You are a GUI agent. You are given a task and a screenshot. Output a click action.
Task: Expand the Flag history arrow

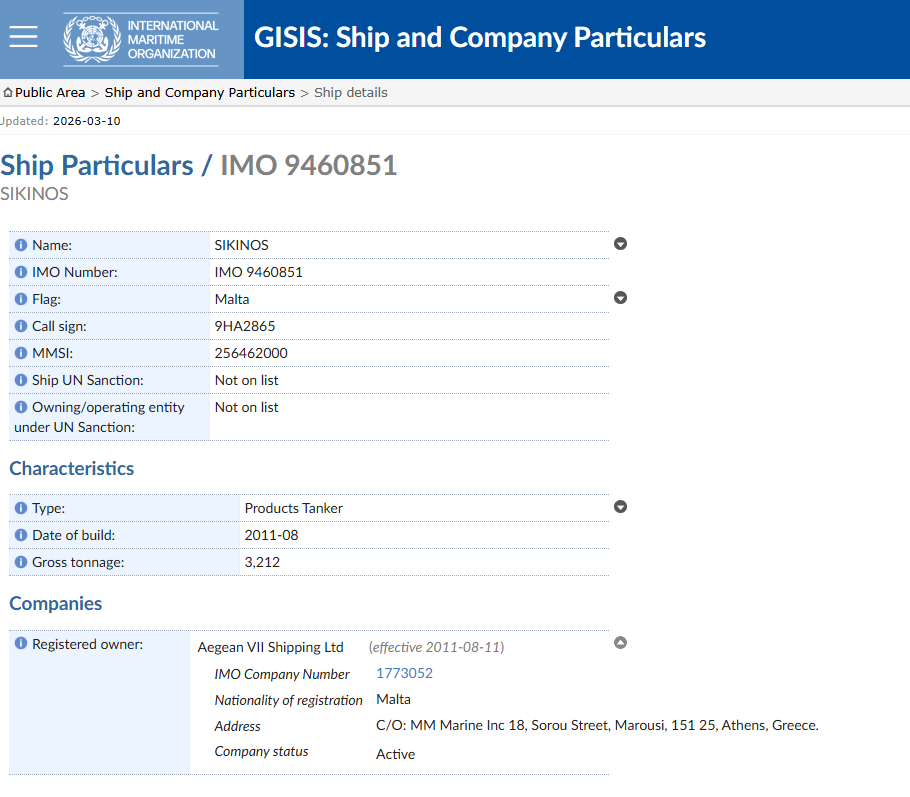(620, 298)
